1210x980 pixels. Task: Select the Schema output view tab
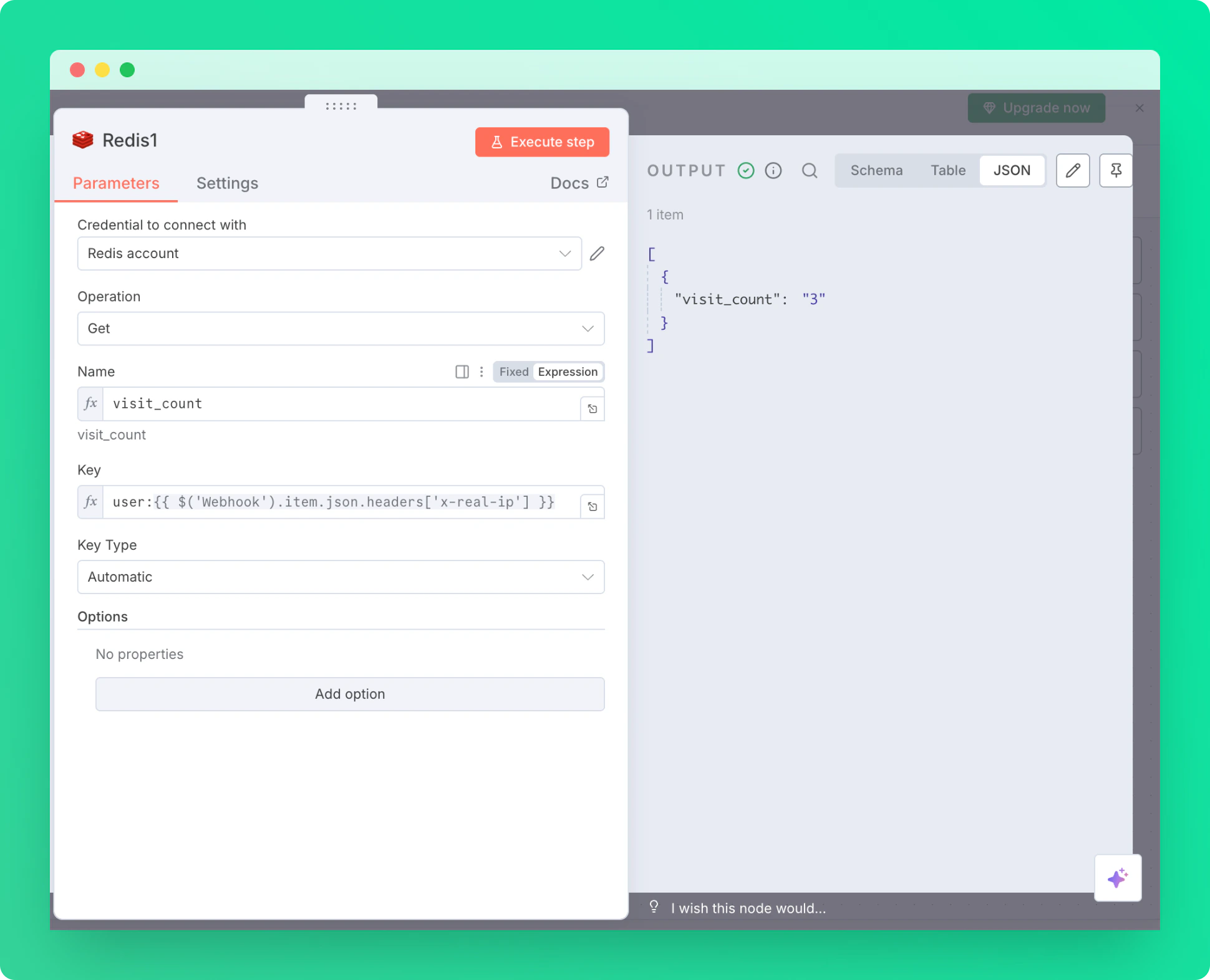pos(876,170)
